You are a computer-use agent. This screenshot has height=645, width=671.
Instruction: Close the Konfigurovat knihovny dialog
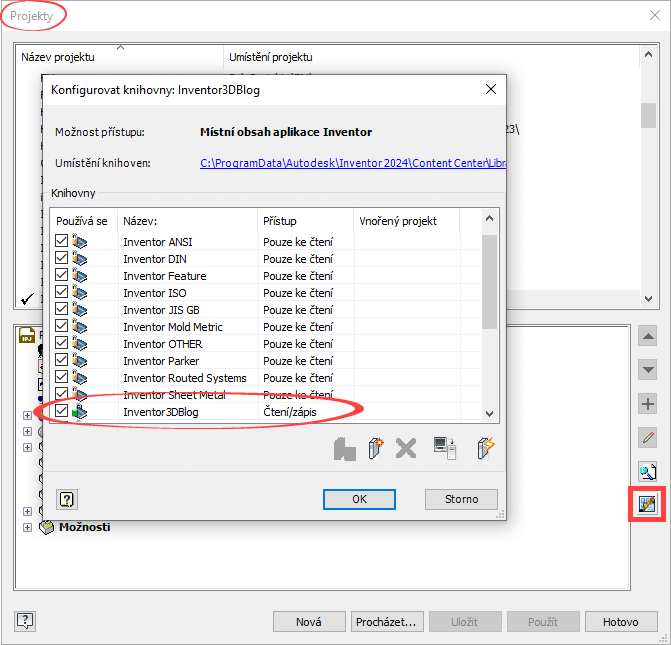point(491,89)
